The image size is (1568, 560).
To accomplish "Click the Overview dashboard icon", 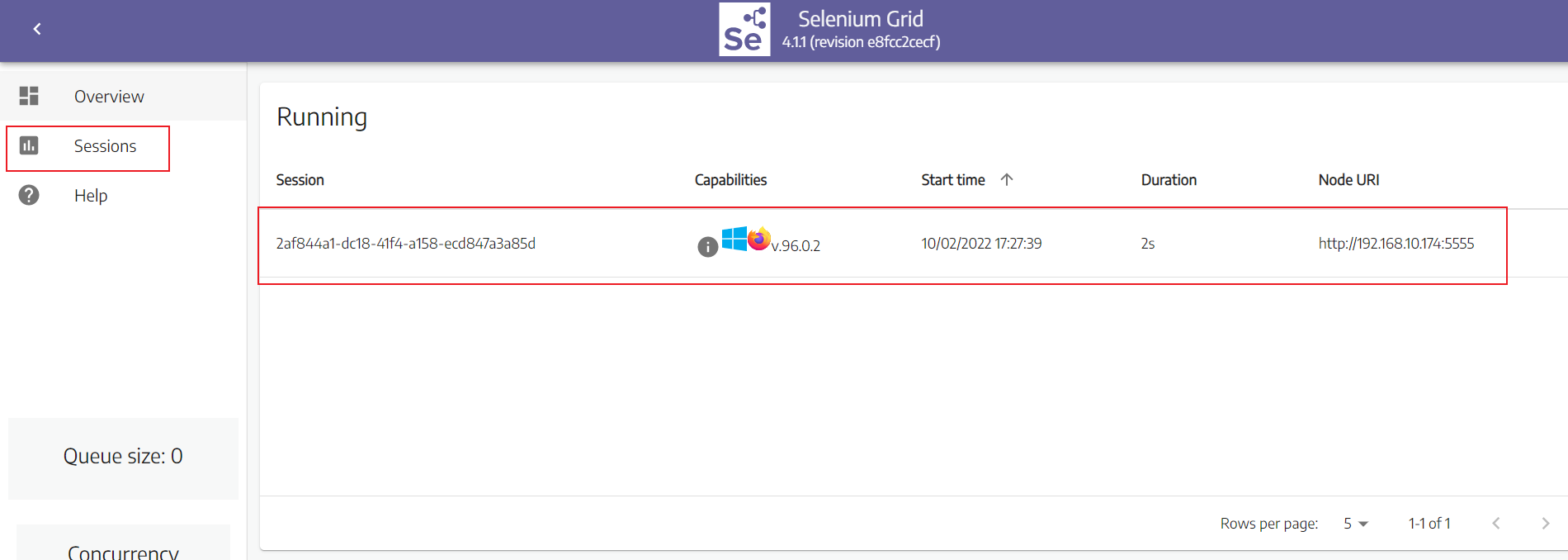I will coord(29,96).
